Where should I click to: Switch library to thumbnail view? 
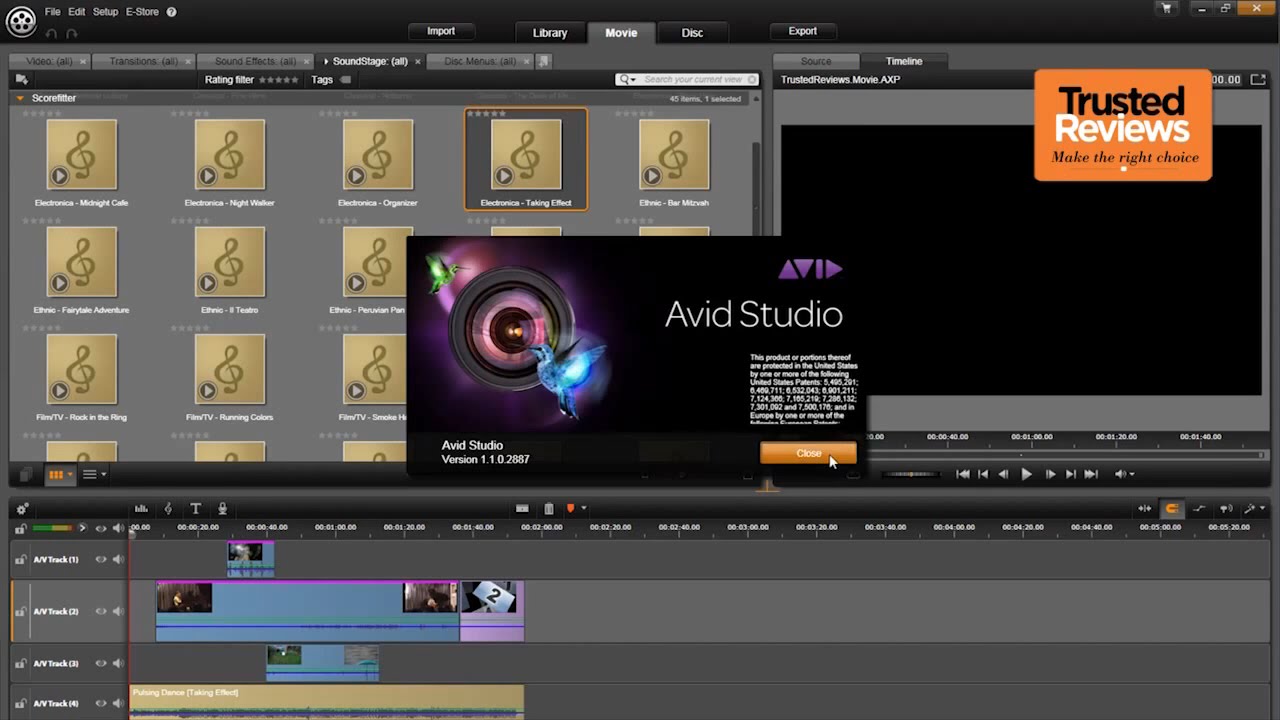(56, 475)
